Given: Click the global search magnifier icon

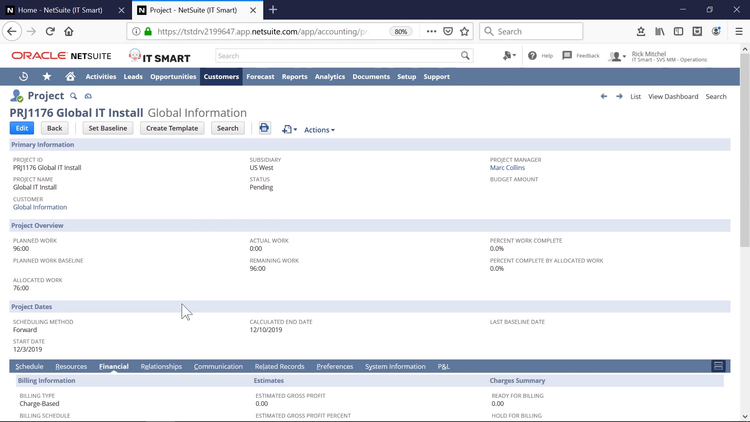Looking at the screenshot, I should [x=465, y=56].
